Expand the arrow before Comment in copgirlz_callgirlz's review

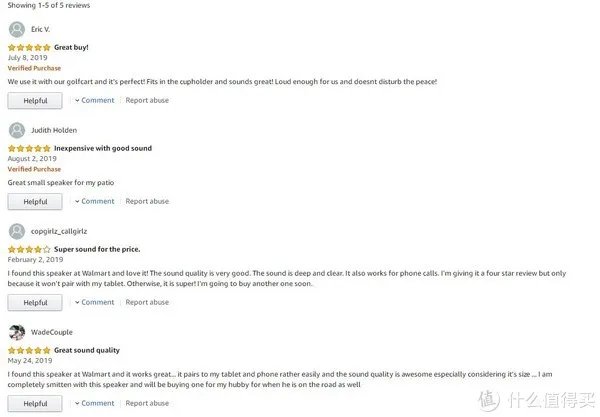[x=76, y=302]
